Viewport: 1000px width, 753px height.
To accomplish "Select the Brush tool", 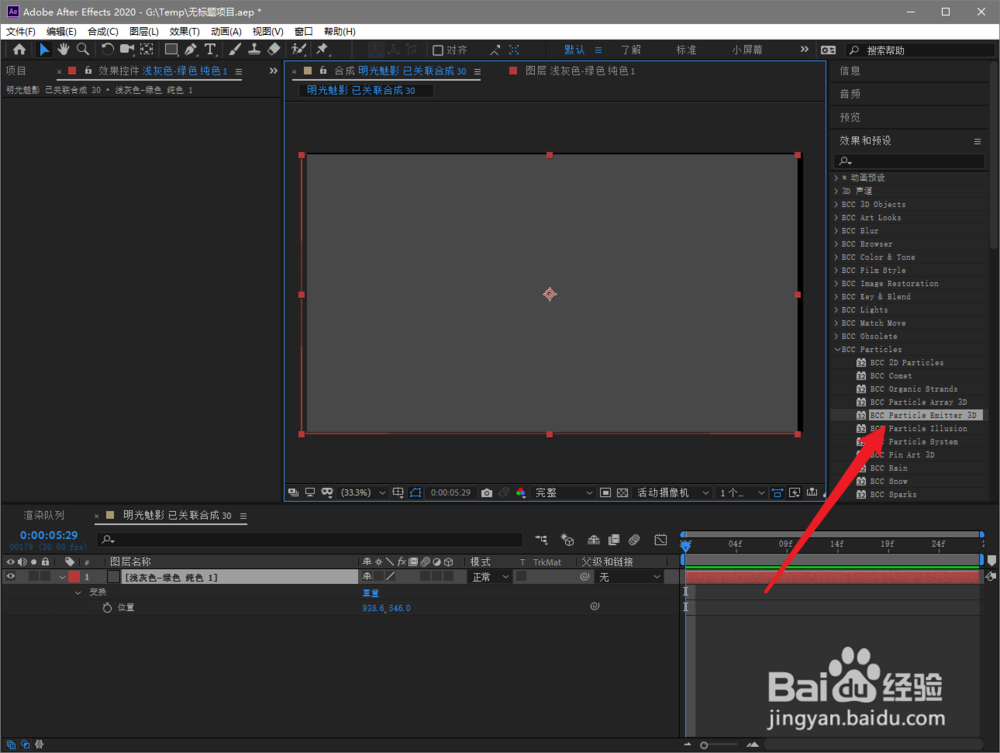I will pyautogui.click(x=235, y=49).
